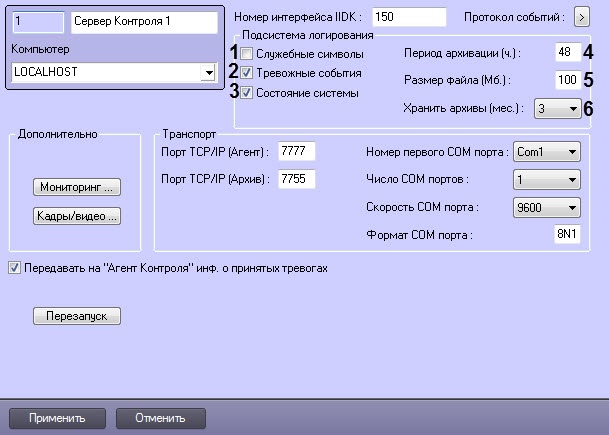Click the Номер интерфейса IIDK field
Screen dimensions: 609x435
(408, 18)
